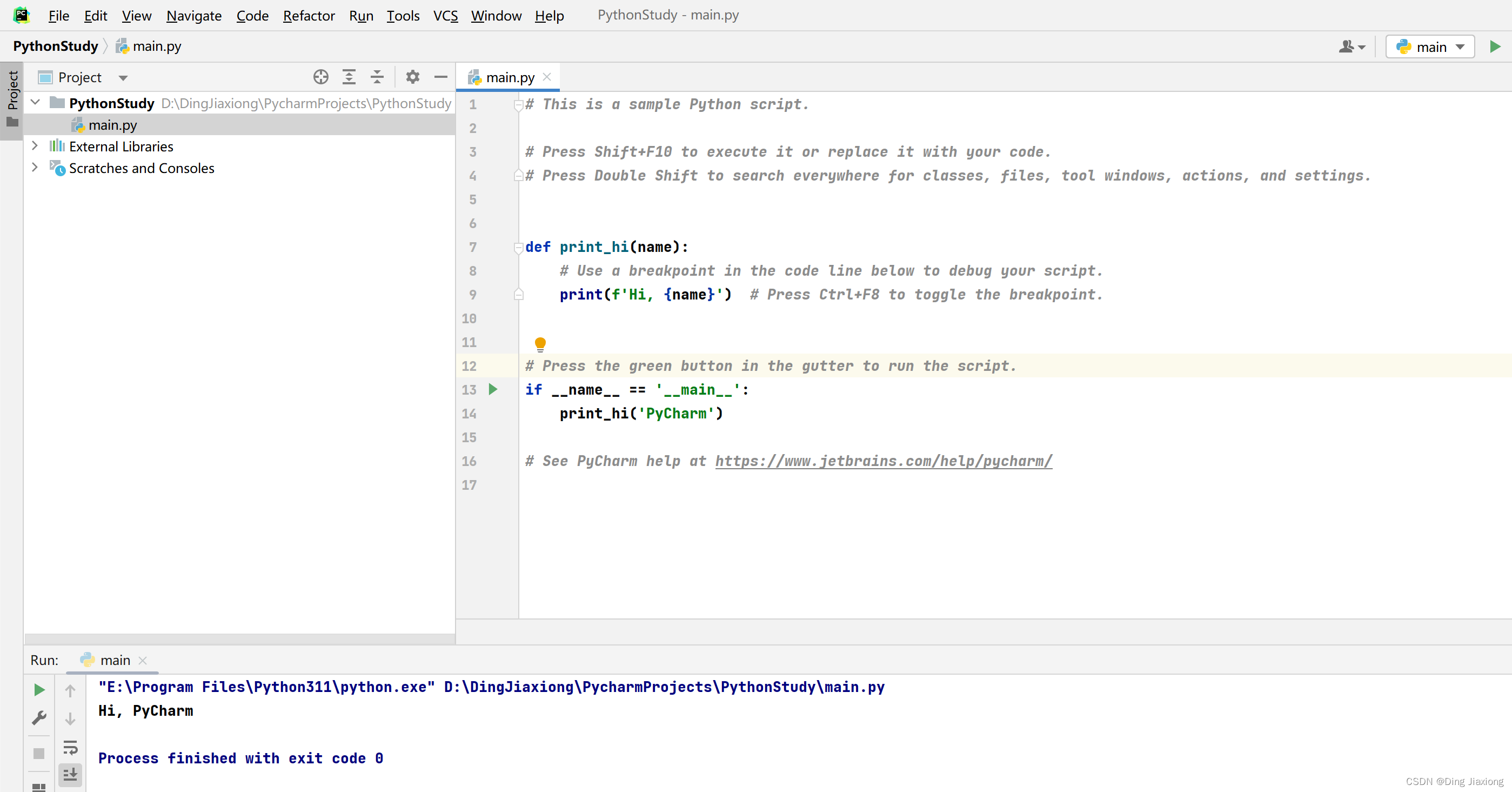Open the Refactor menu
The height and width of the screenshot is (792, 1512).
(309, 15)
